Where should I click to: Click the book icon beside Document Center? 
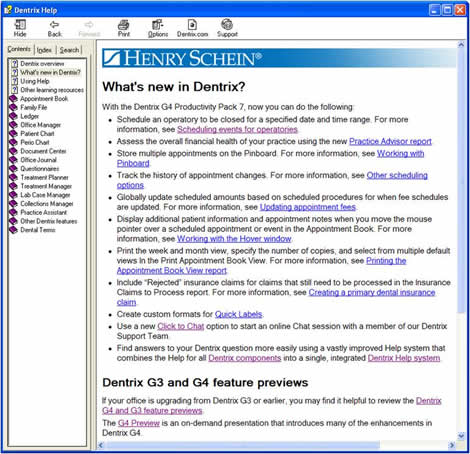[x=13, y=151]
